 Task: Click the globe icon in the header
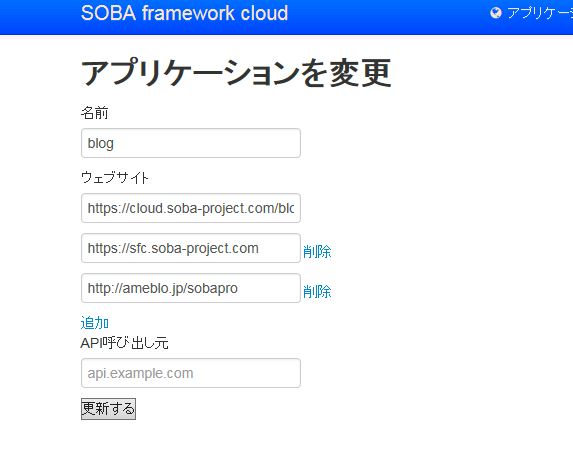[x=496, y=13]
